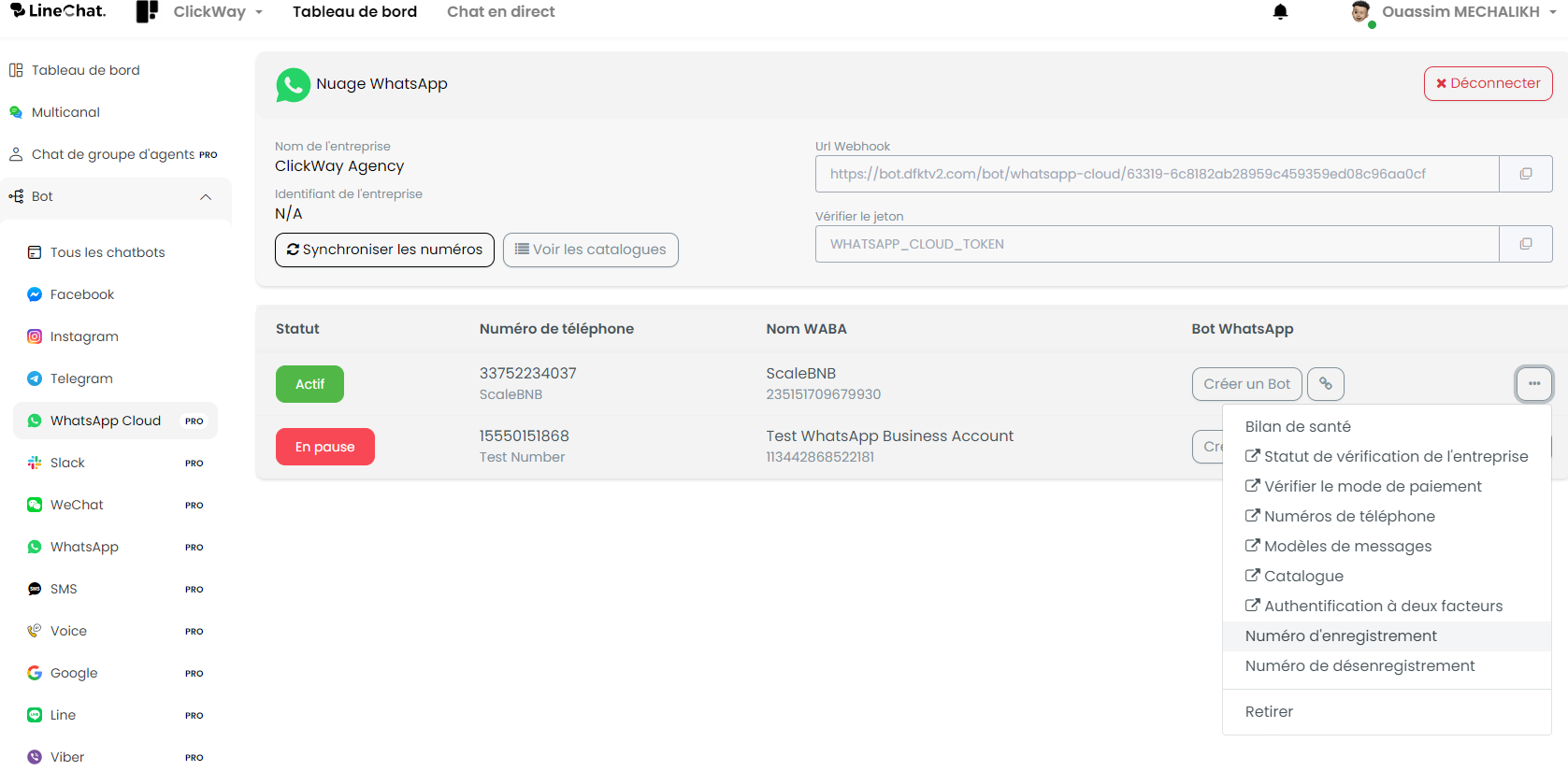Open Numéros de téléphone menu entry

1387,517
